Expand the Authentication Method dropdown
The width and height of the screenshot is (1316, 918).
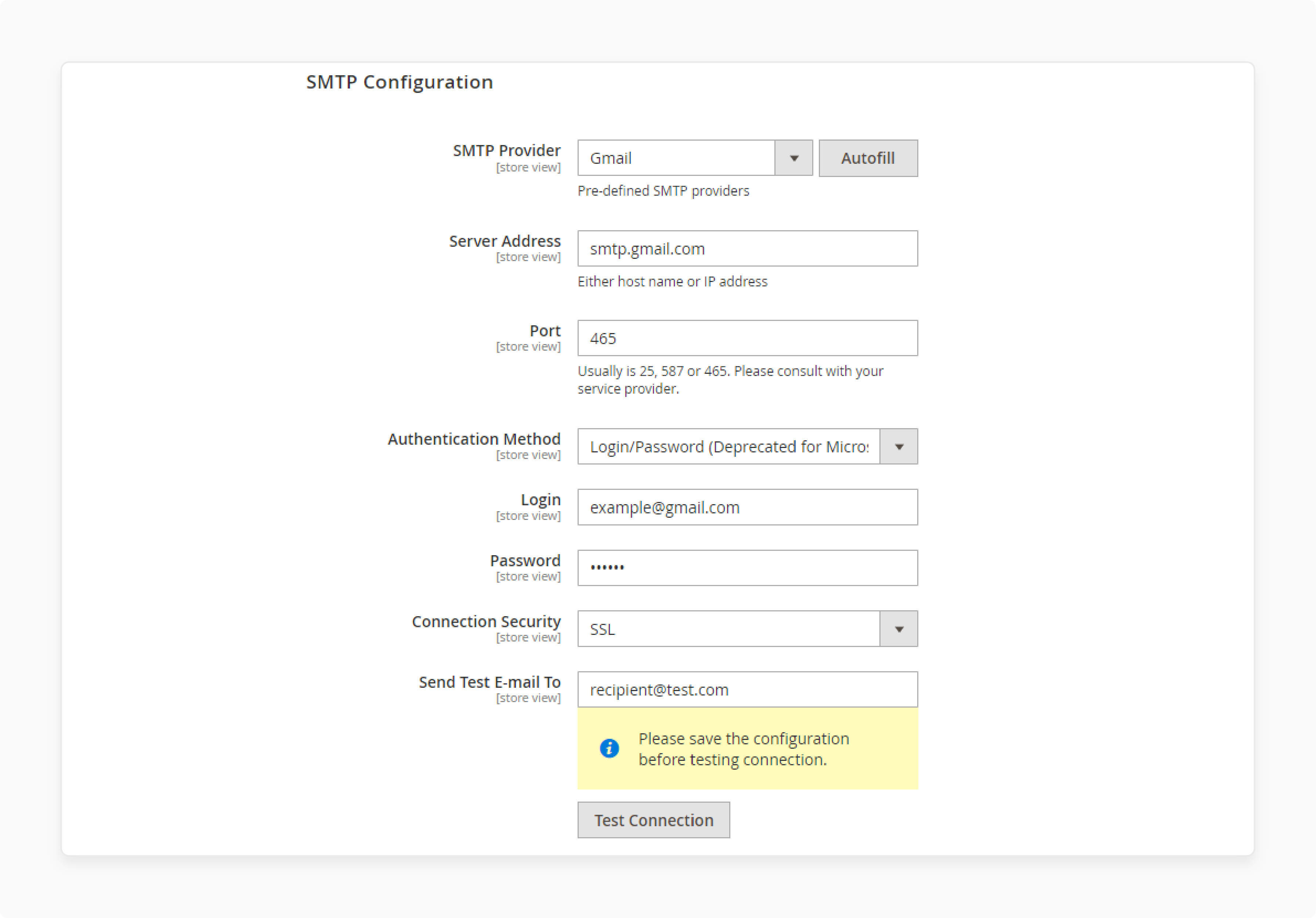click(x=748, y=447)
